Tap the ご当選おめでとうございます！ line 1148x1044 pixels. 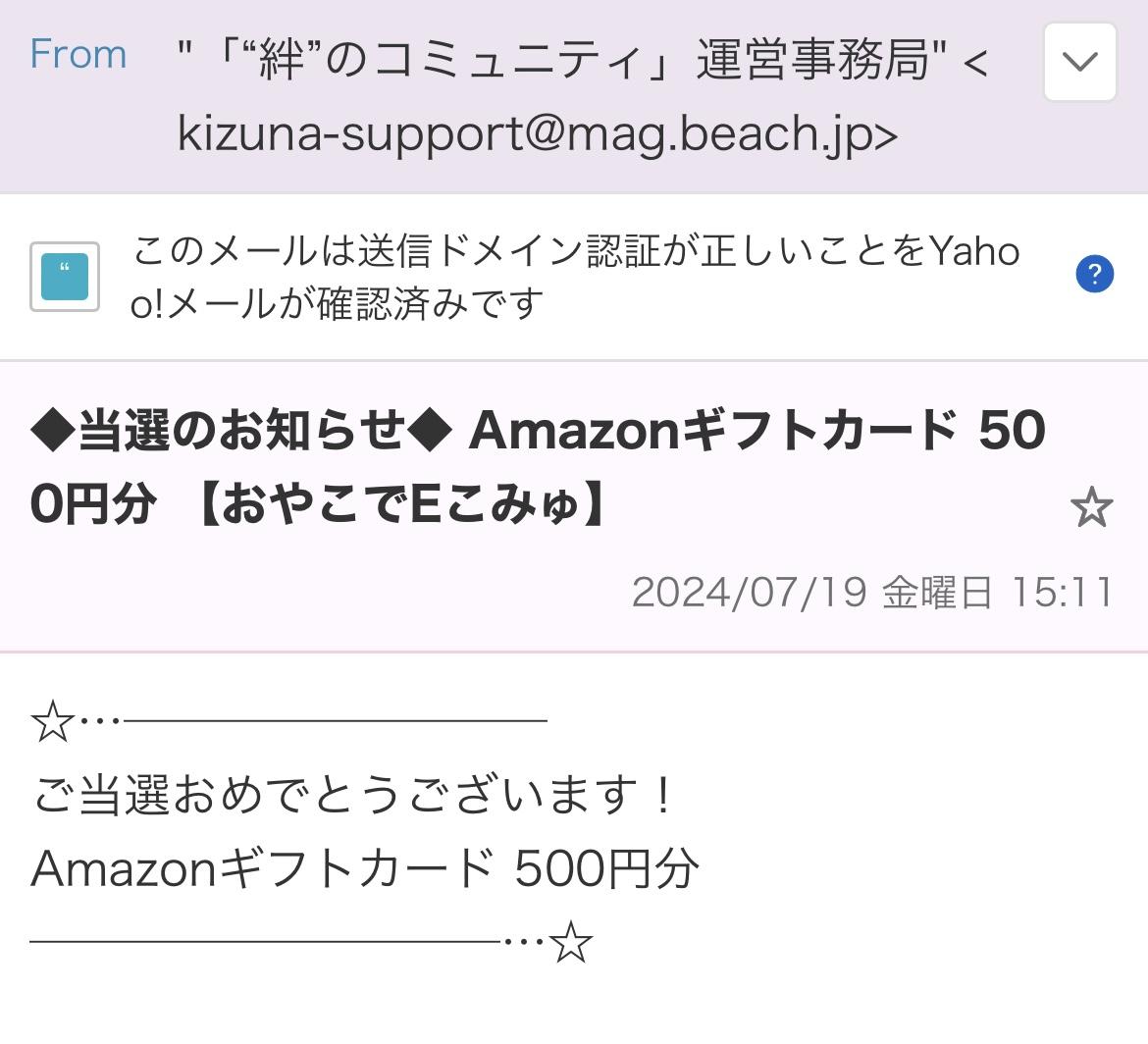[x=353, y=795]
